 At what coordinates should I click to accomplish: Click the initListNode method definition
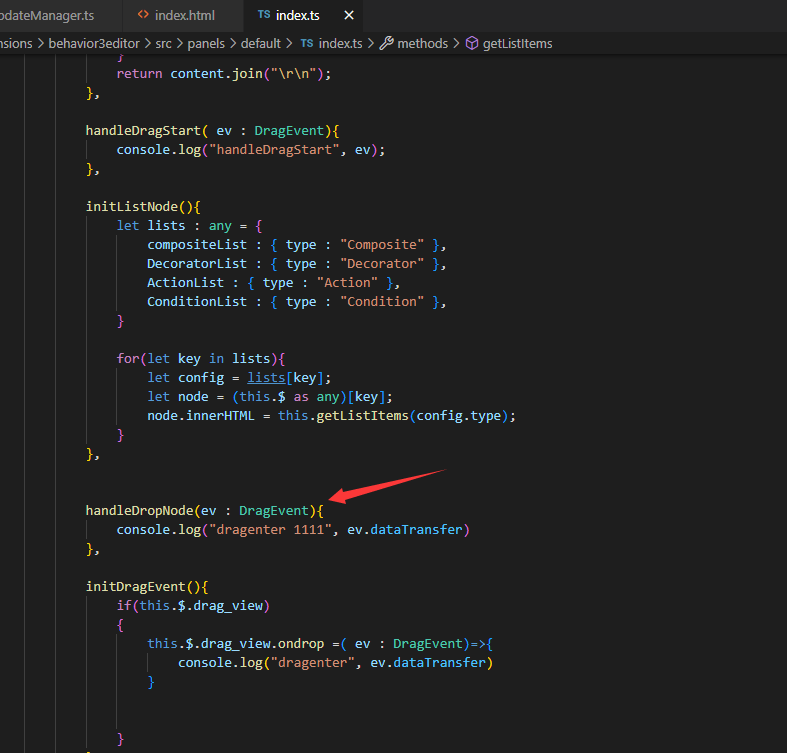132,207
